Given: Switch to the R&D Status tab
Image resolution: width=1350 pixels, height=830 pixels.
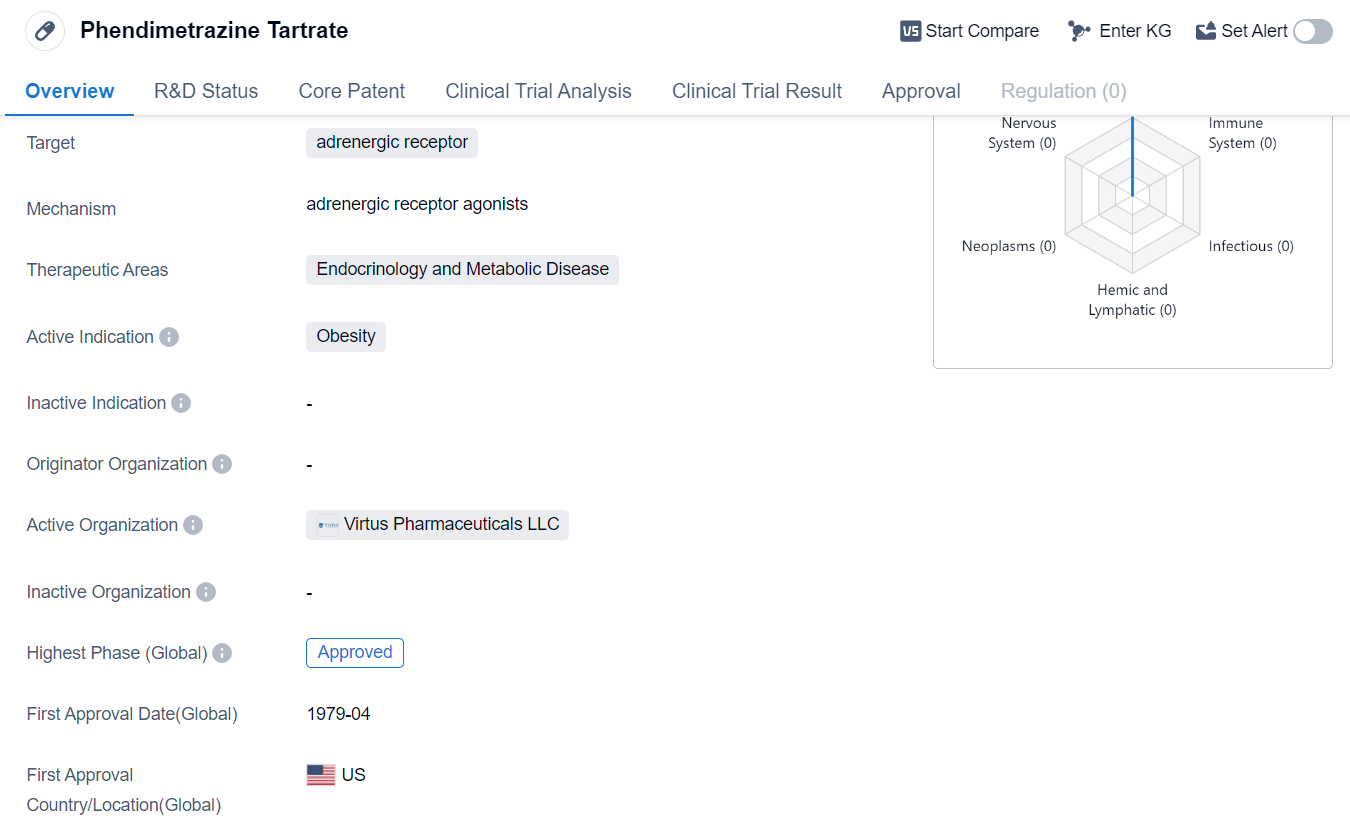Looking at the screenshot, I should click(x=206, y=91).
